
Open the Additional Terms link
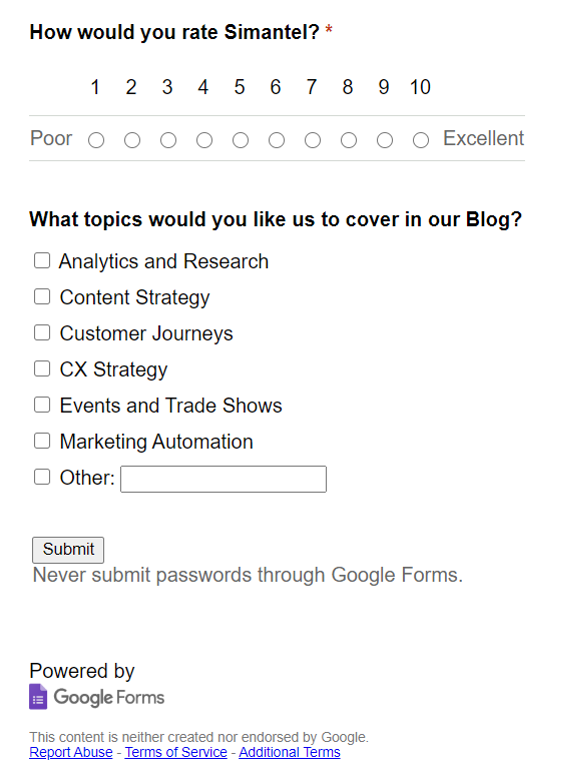pyautogui.click(x=290, y=752)
